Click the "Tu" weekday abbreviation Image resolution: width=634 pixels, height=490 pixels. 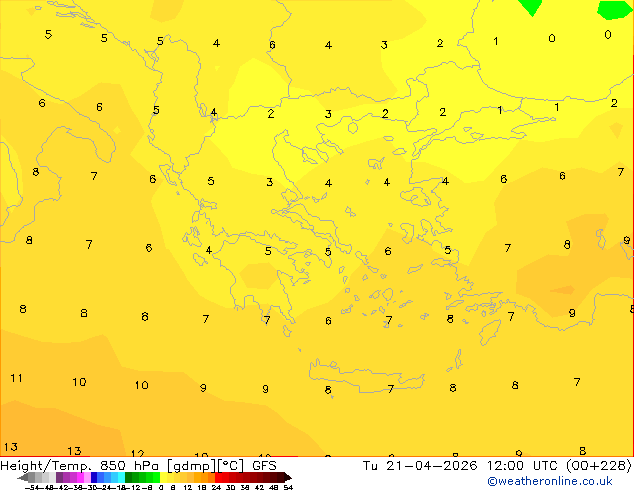pos(370,466)
